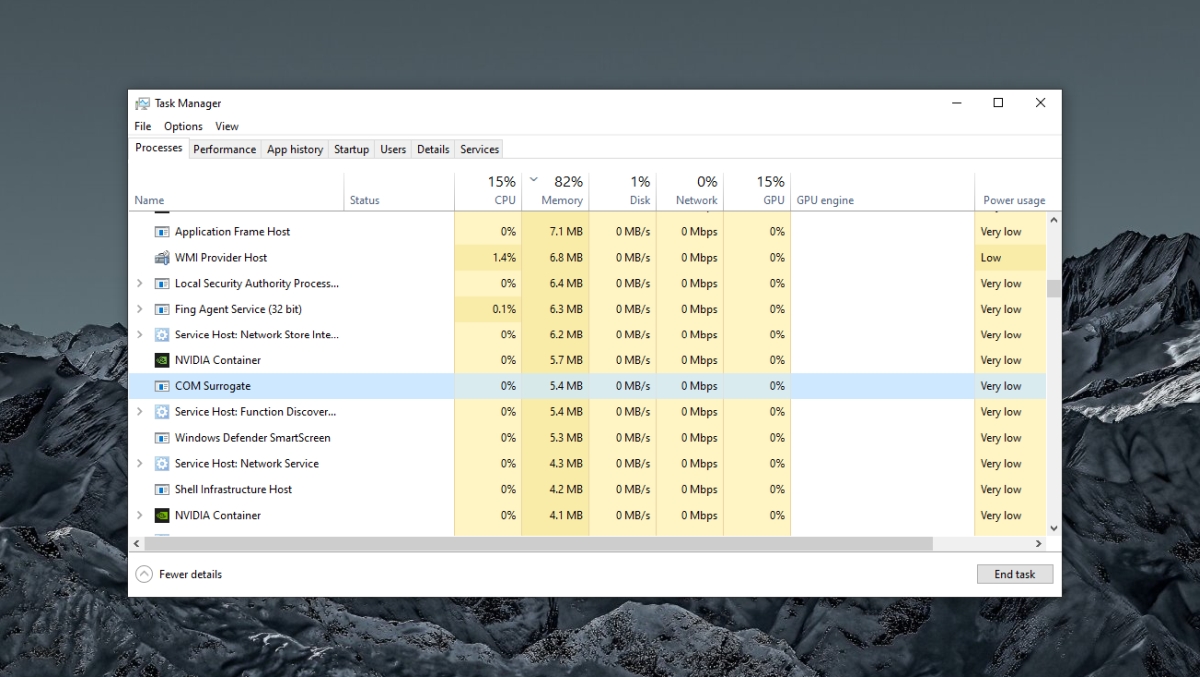Click the Windows Defender SmartScreen icon
This screenshot has width=1200, height=677.
point(162,438)
